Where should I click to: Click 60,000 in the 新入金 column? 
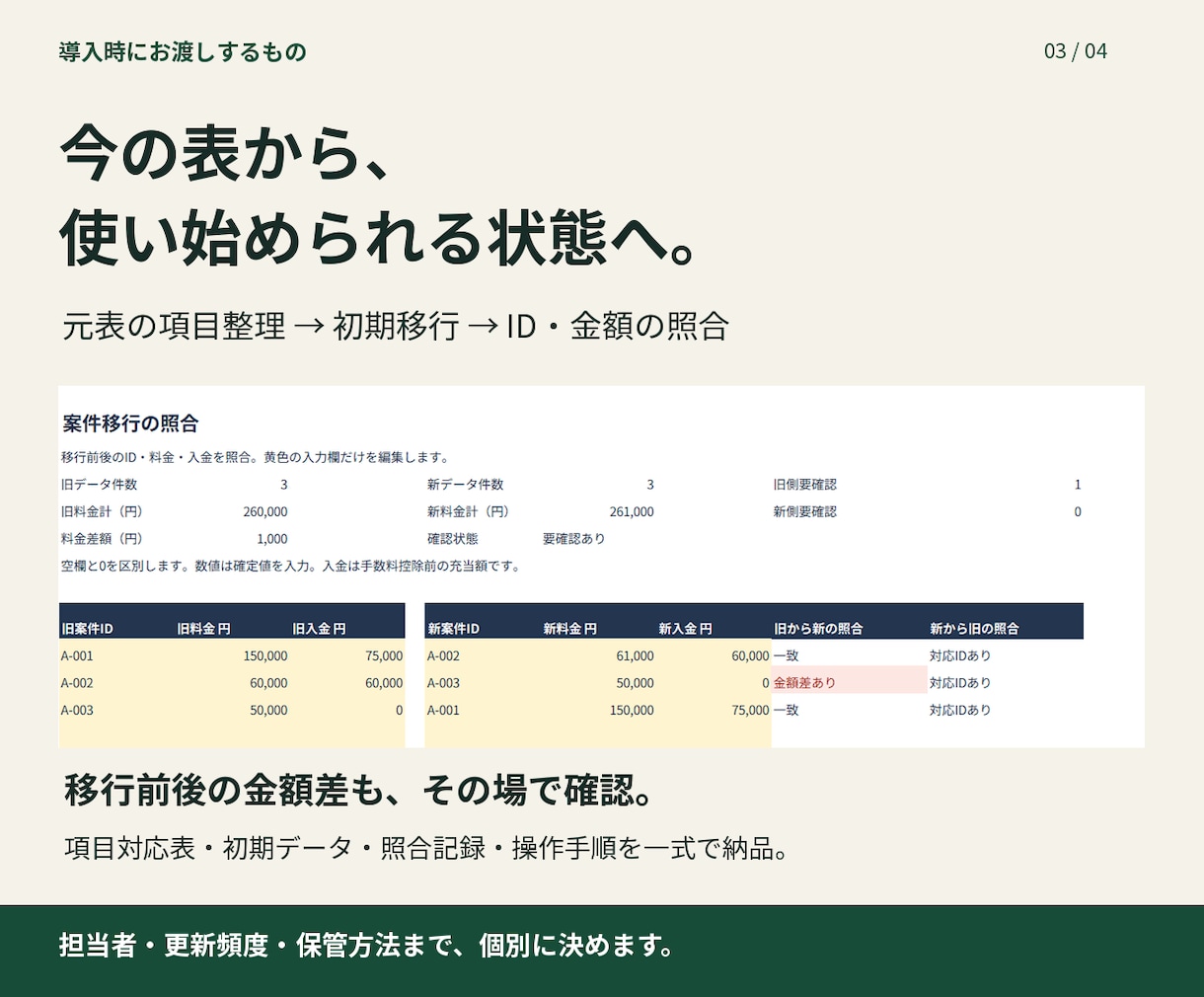[x=750, y=655]
